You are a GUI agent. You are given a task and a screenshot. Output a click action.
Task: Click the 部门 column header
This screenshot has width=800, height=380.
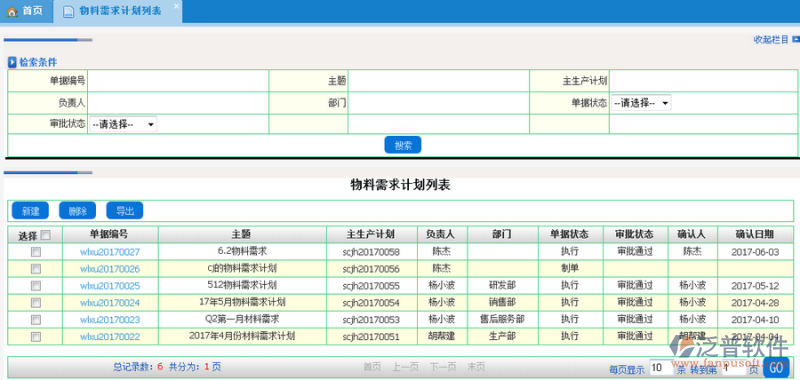click(x=503, y=235)
